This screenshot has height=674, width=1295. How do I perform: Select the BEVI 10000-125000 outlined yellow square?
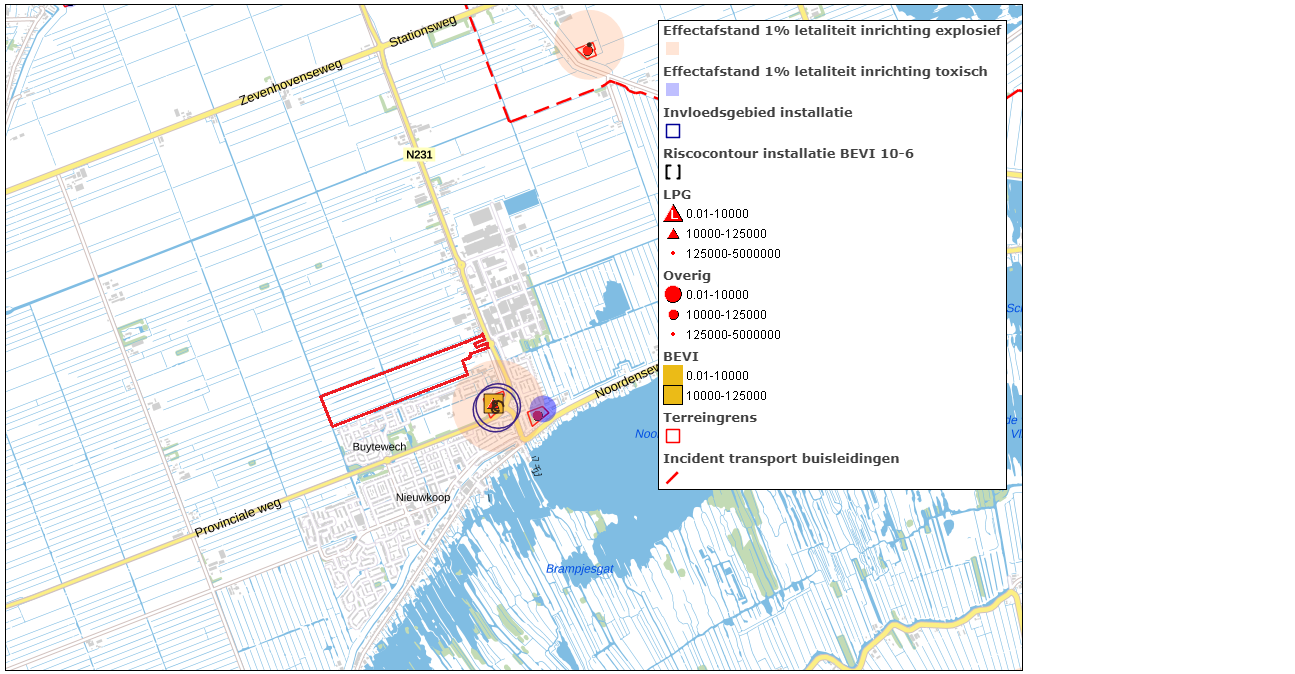(x=673, y=395)
